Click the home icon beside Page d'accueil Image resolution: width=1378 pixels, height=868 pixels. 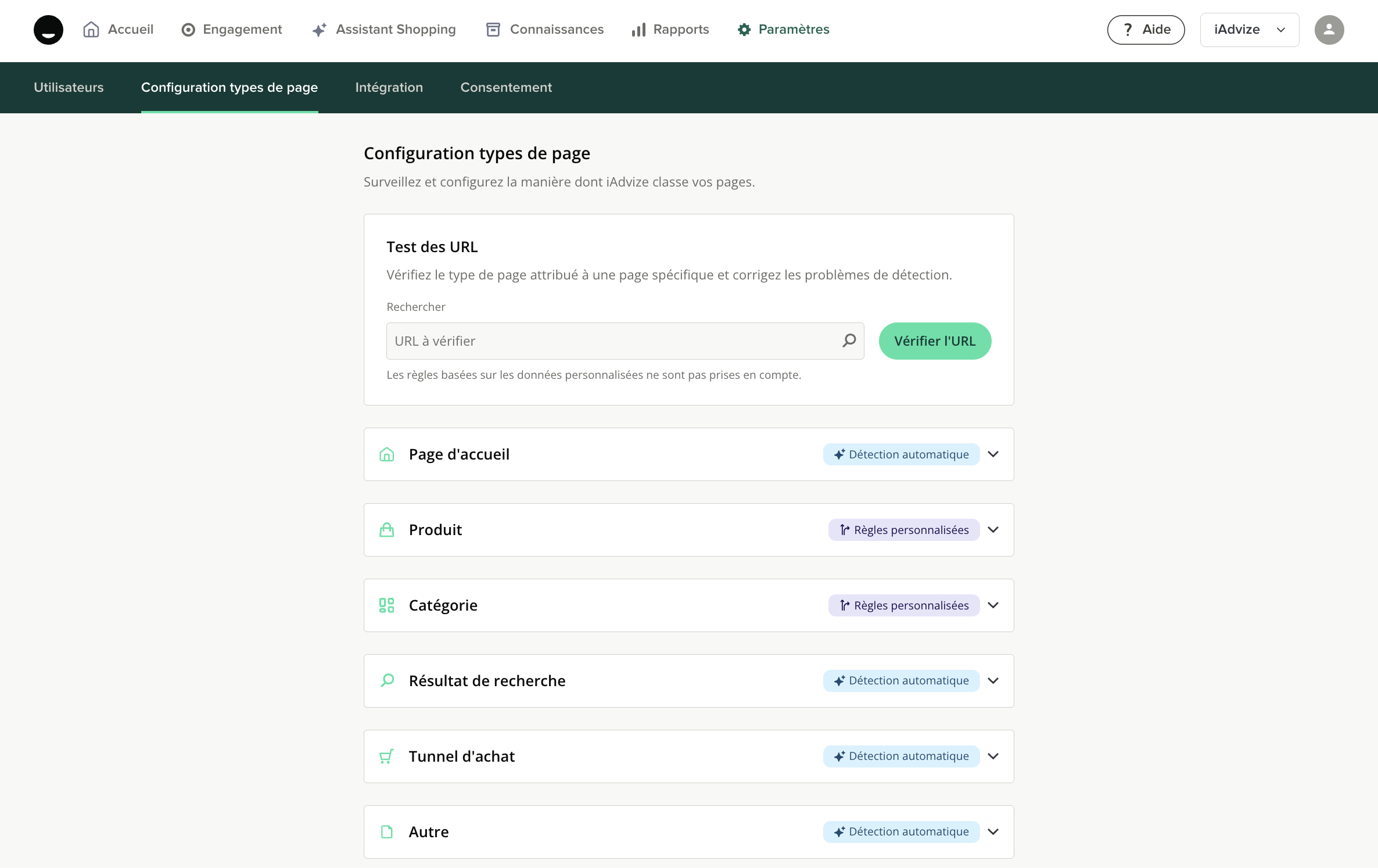(x=386, y=454)
